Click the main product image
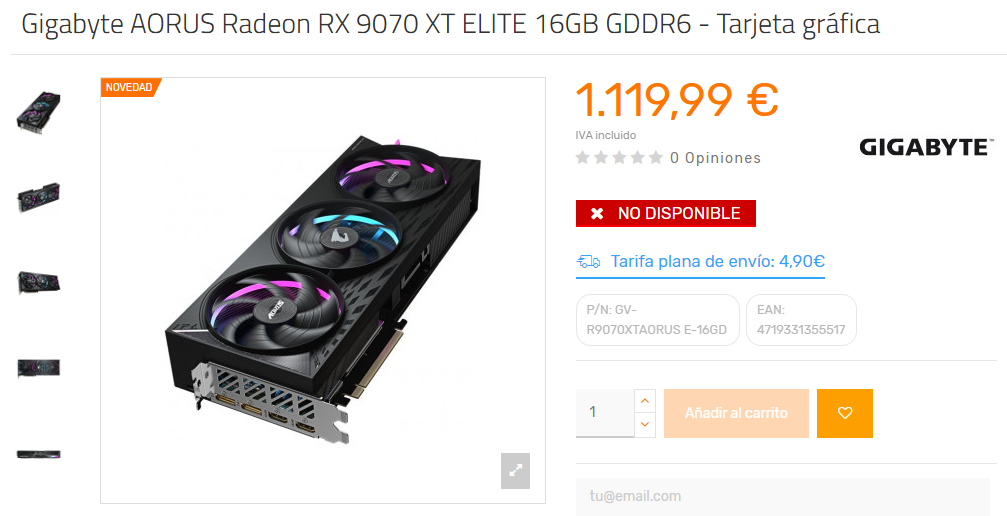1007x516 pixels. [x=323, y=290]
